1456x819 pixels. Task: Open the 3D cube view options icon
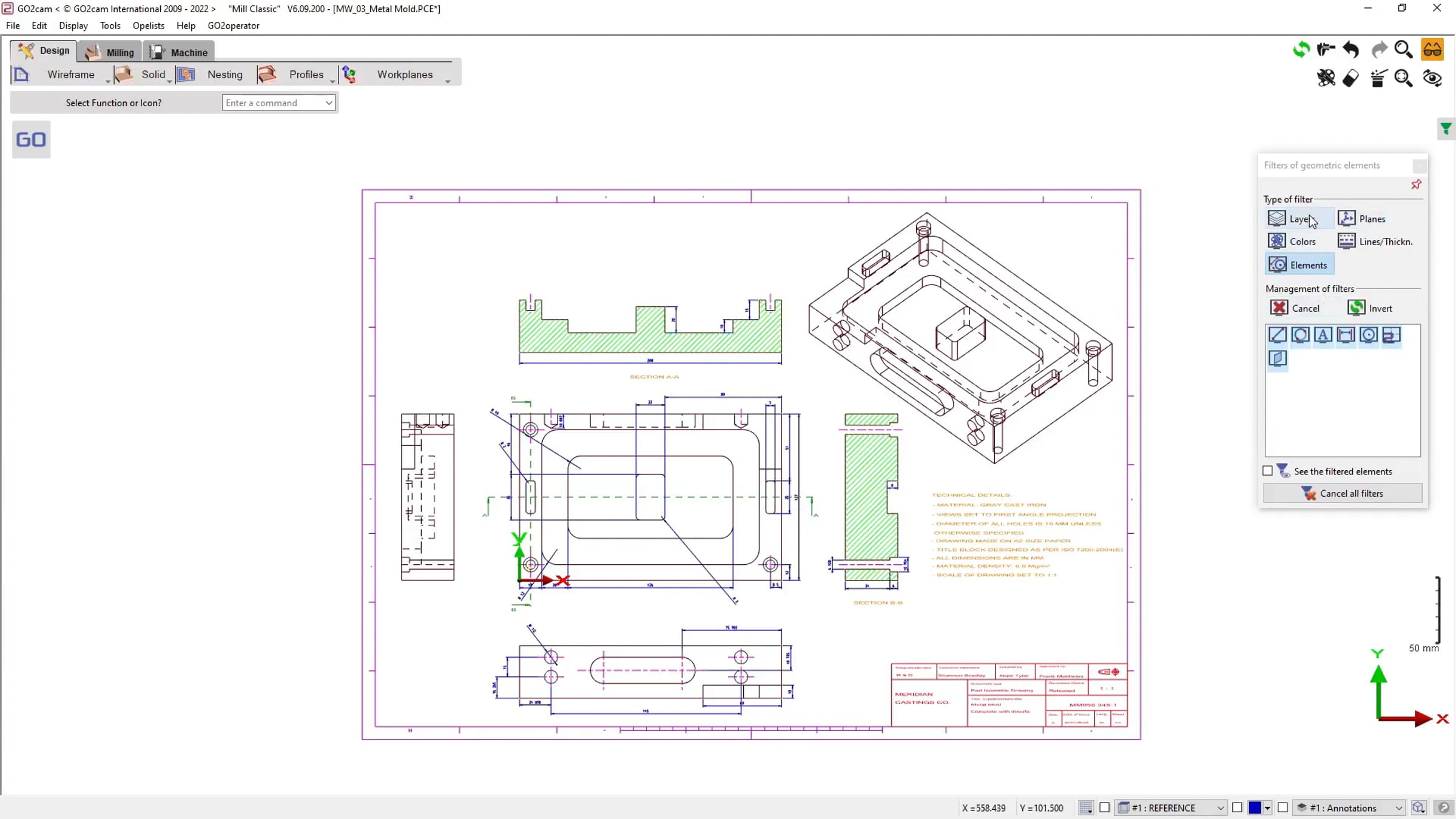pos(1418,807)
